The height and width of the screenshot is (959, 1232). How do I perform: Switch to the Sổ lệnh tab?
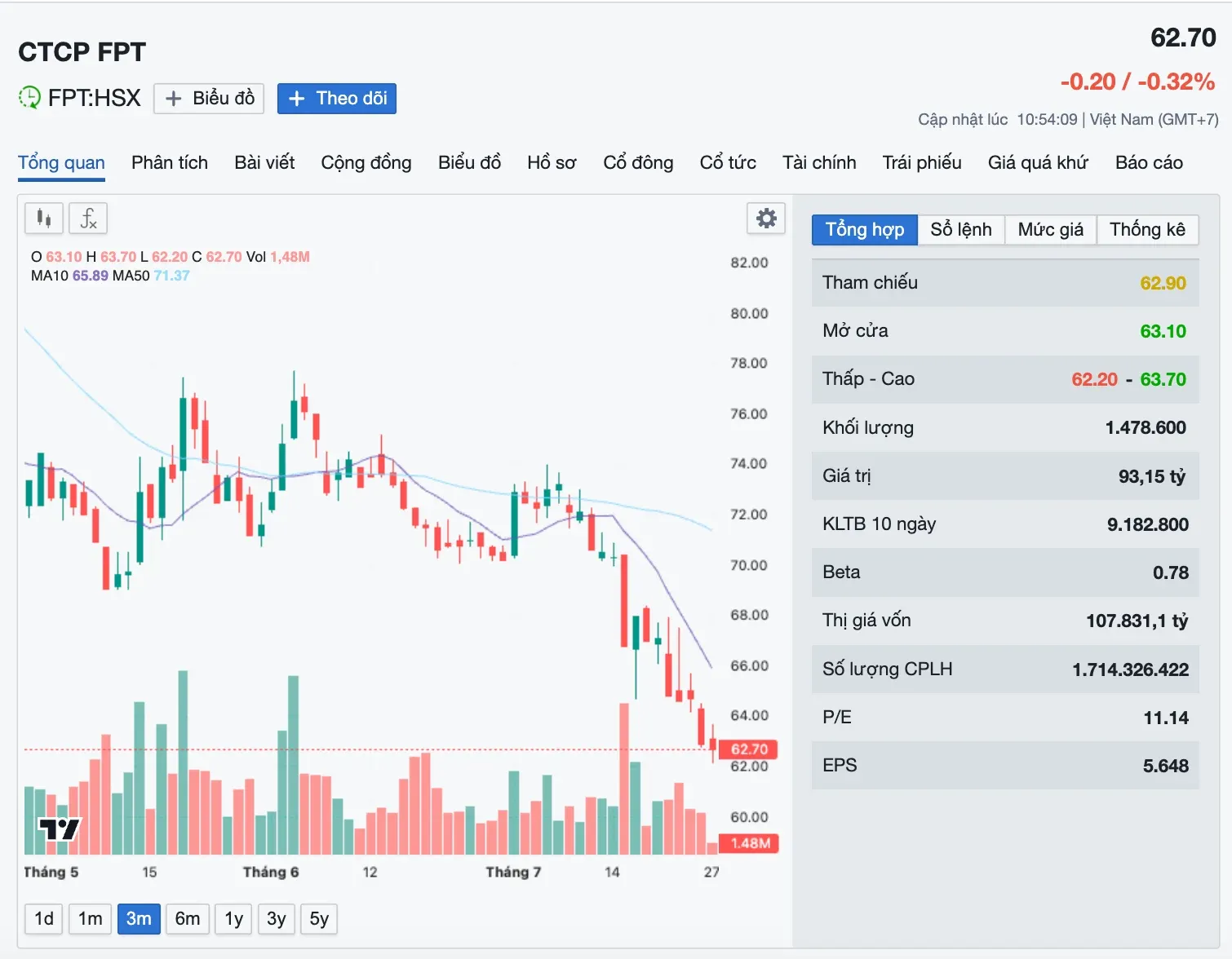[961, 230]
